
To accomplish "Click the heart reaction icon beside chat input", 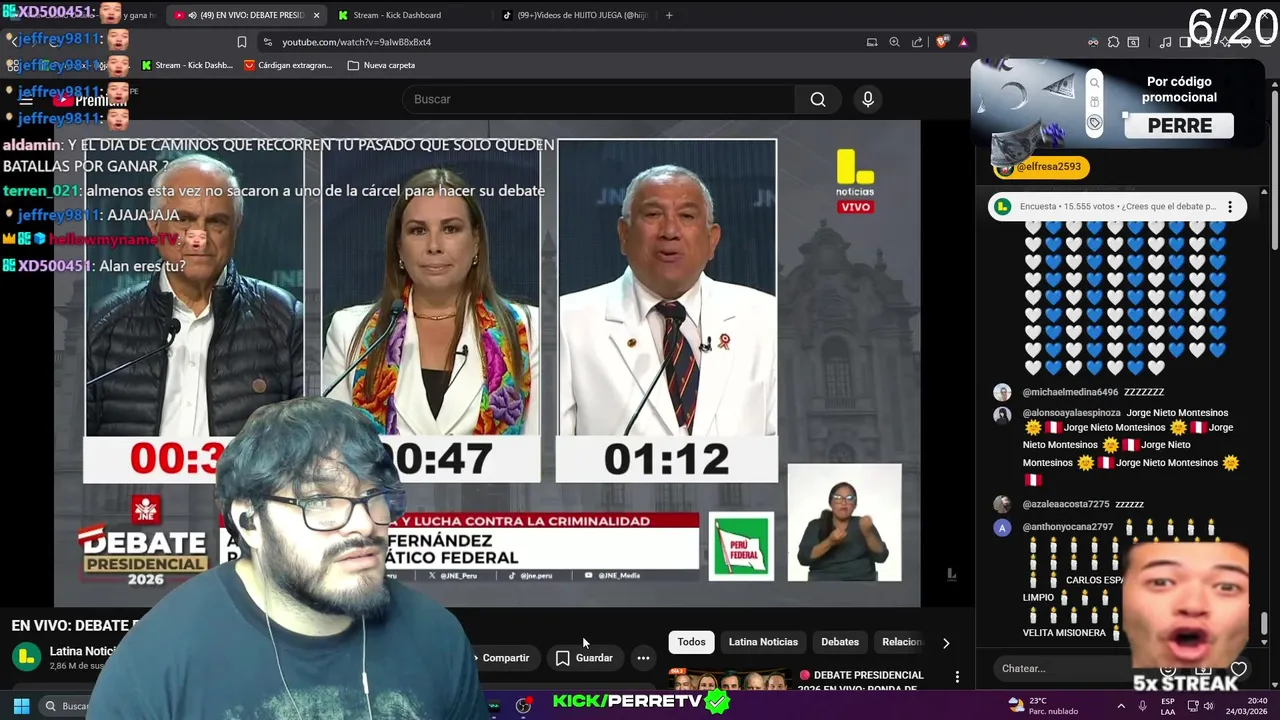I will tap(1239, 669).
